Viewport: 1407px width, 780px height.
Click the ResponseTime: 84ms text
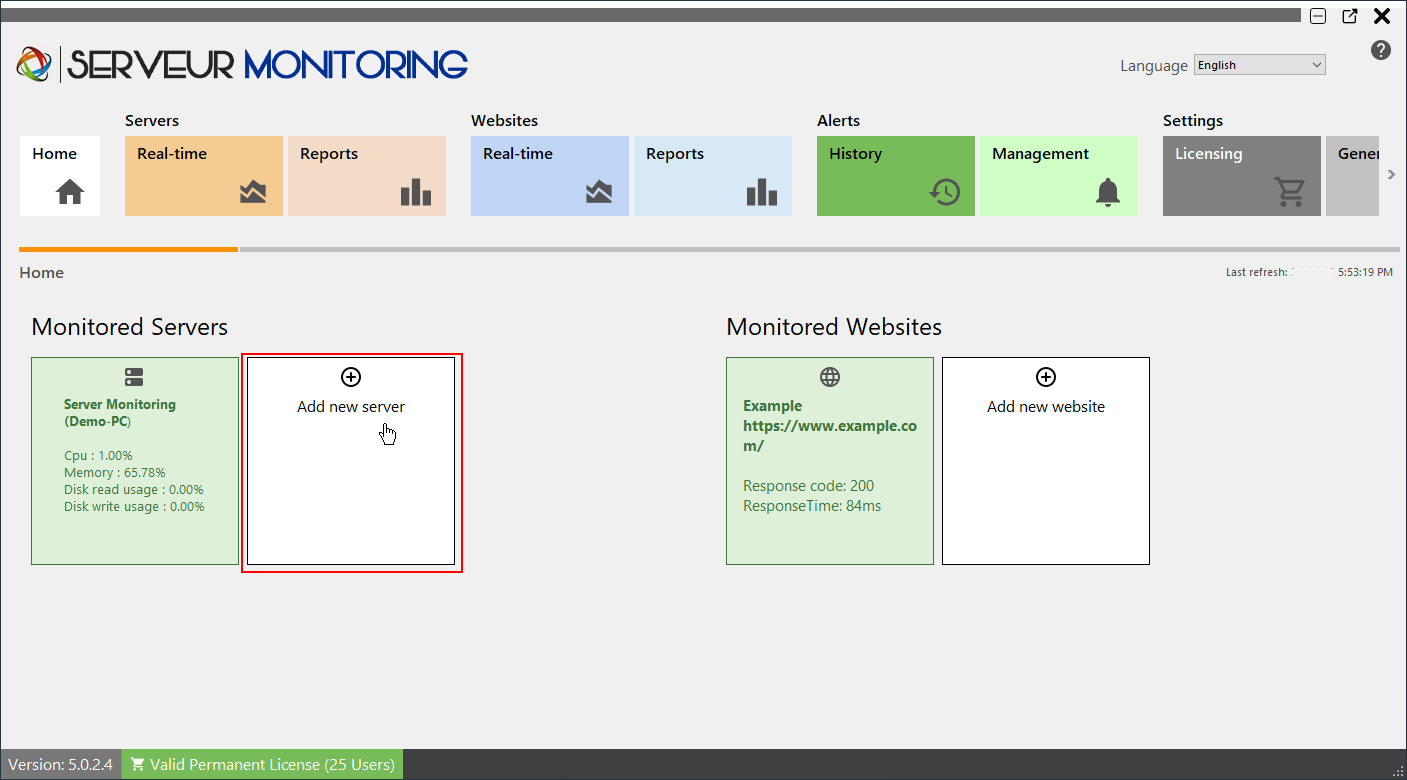pos(812,506)
